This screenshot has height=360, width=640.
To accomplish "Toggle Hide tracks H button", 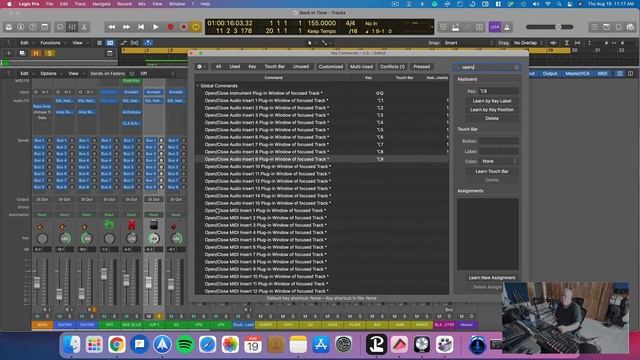I will 36,53.
